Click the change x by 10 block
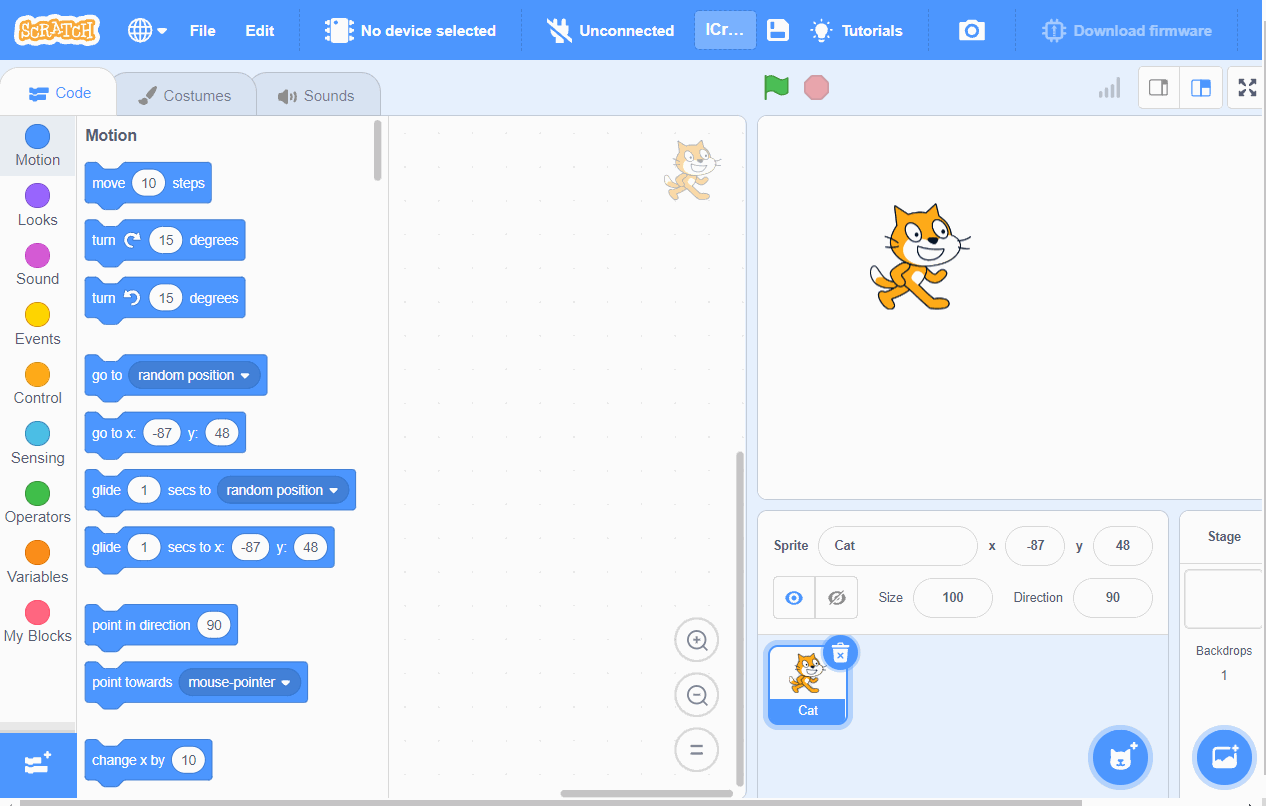The width and height of the screenshot is (1266, 806). pos(148,760)
